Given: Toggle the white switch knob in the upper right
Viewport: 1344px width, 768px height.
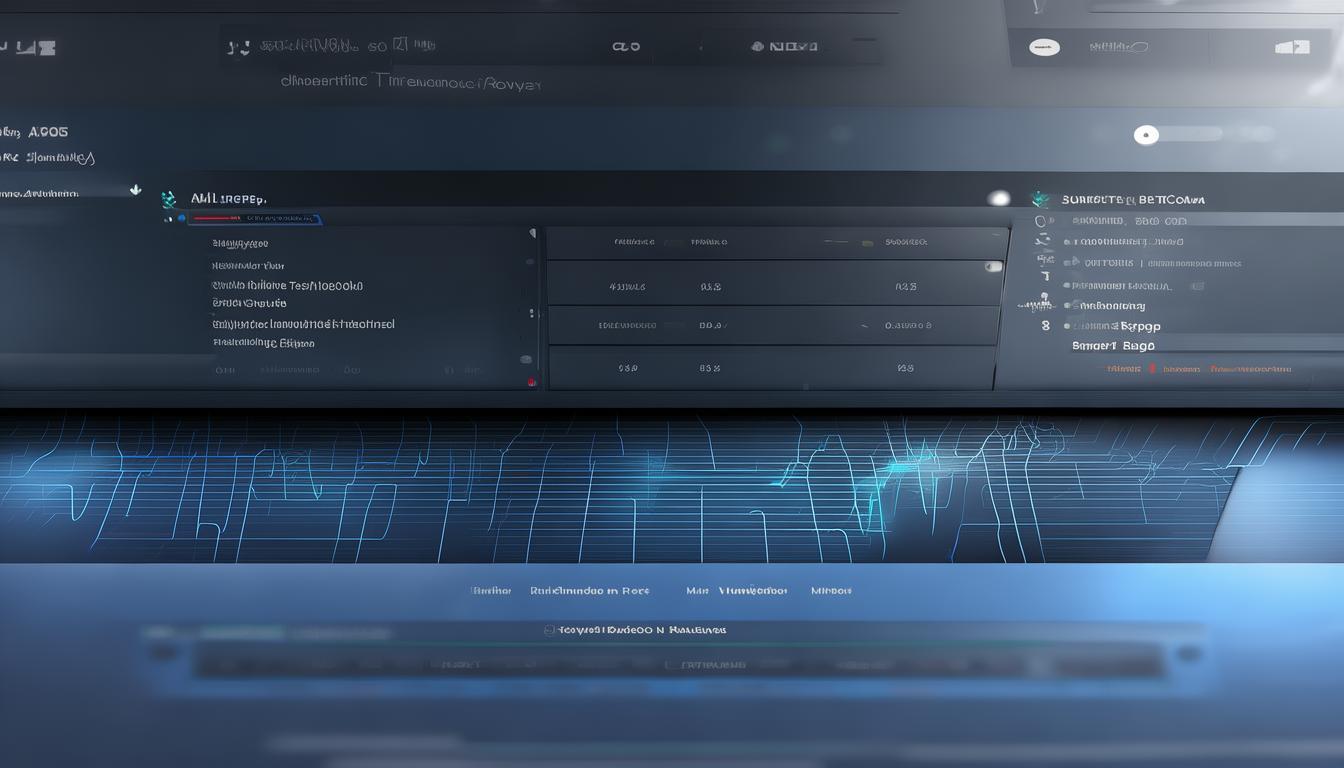Looking at the screenshot, I should pyautogui.click(x=1146, y=135).
